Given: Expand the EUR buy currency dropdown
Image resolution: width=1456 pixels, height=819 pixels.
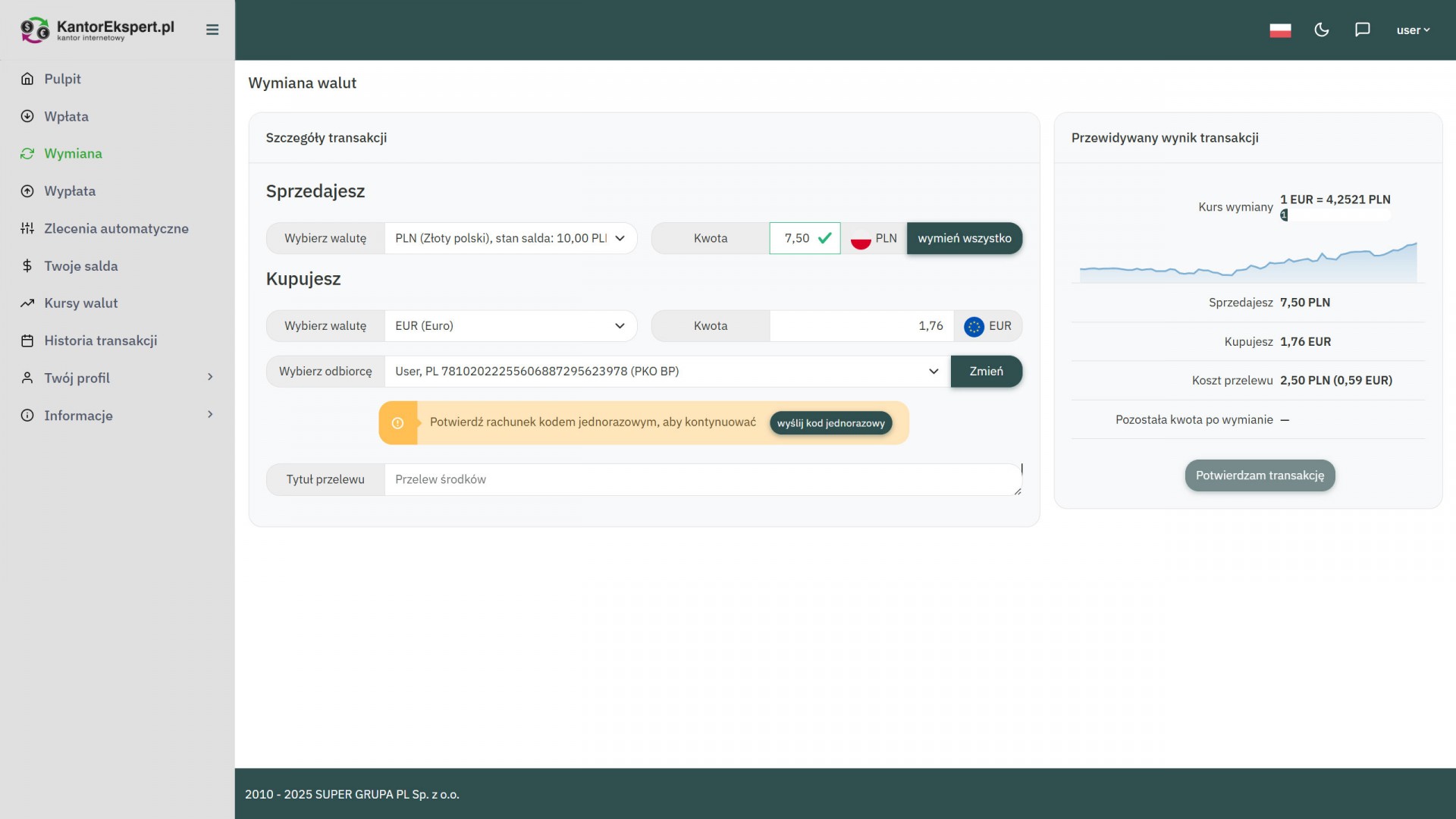Looking at the screenshot, I should pos(510,326).
